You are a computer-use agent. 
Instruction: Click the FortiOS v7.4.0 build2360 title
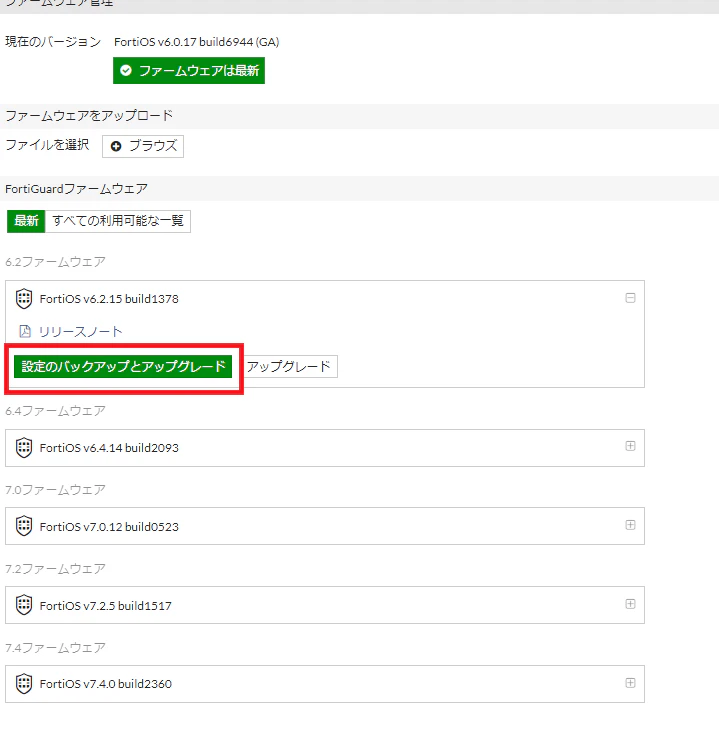click(106, 684)
